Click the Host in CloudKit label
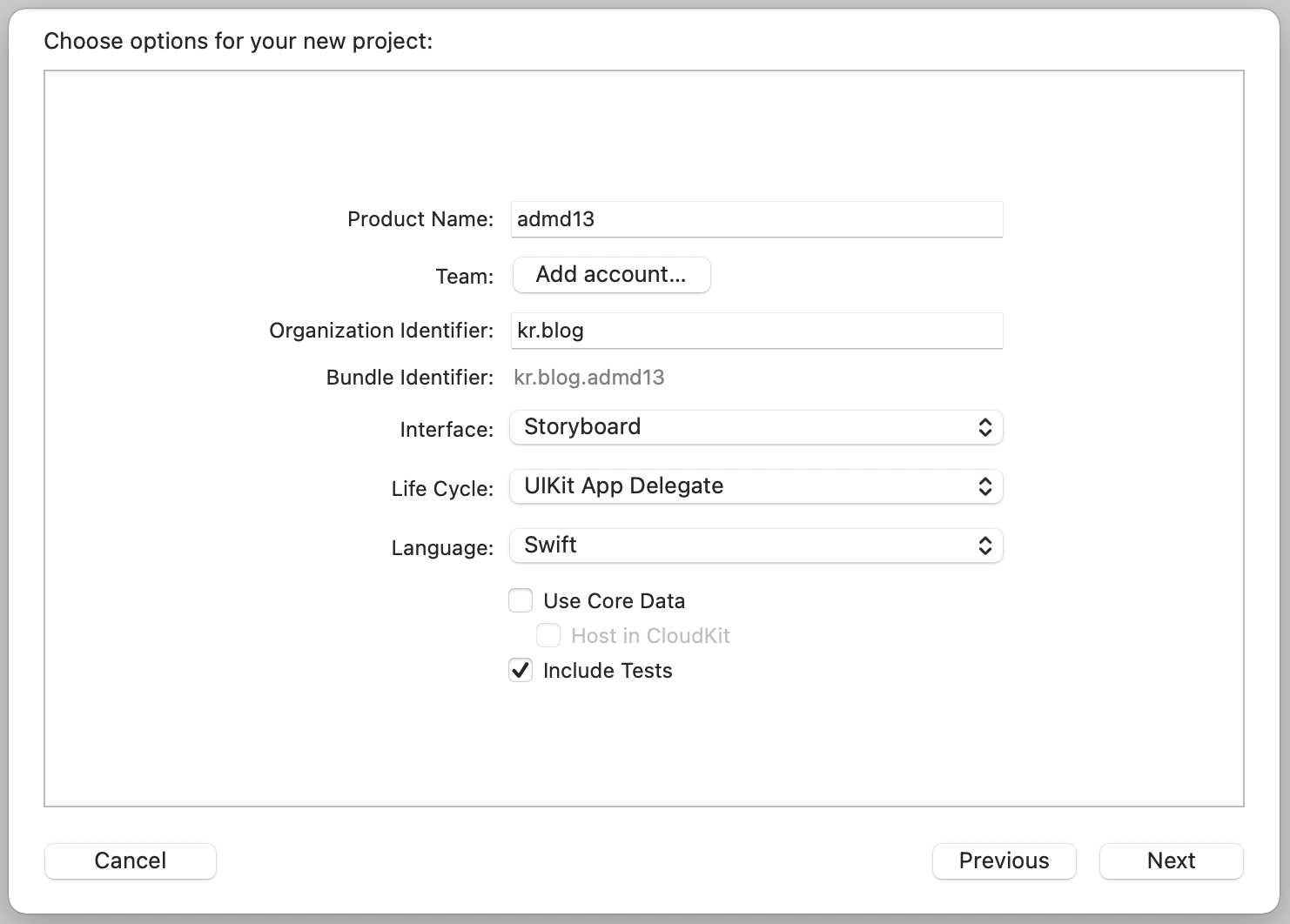 650,636
